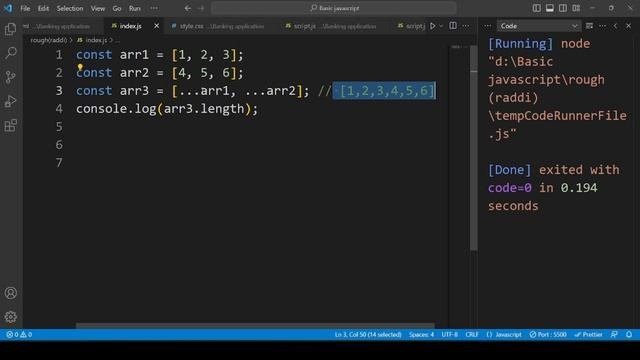This screenshot has width=640, height=360.
Task: Open the Manage gear icon
Action: point(11,317)
